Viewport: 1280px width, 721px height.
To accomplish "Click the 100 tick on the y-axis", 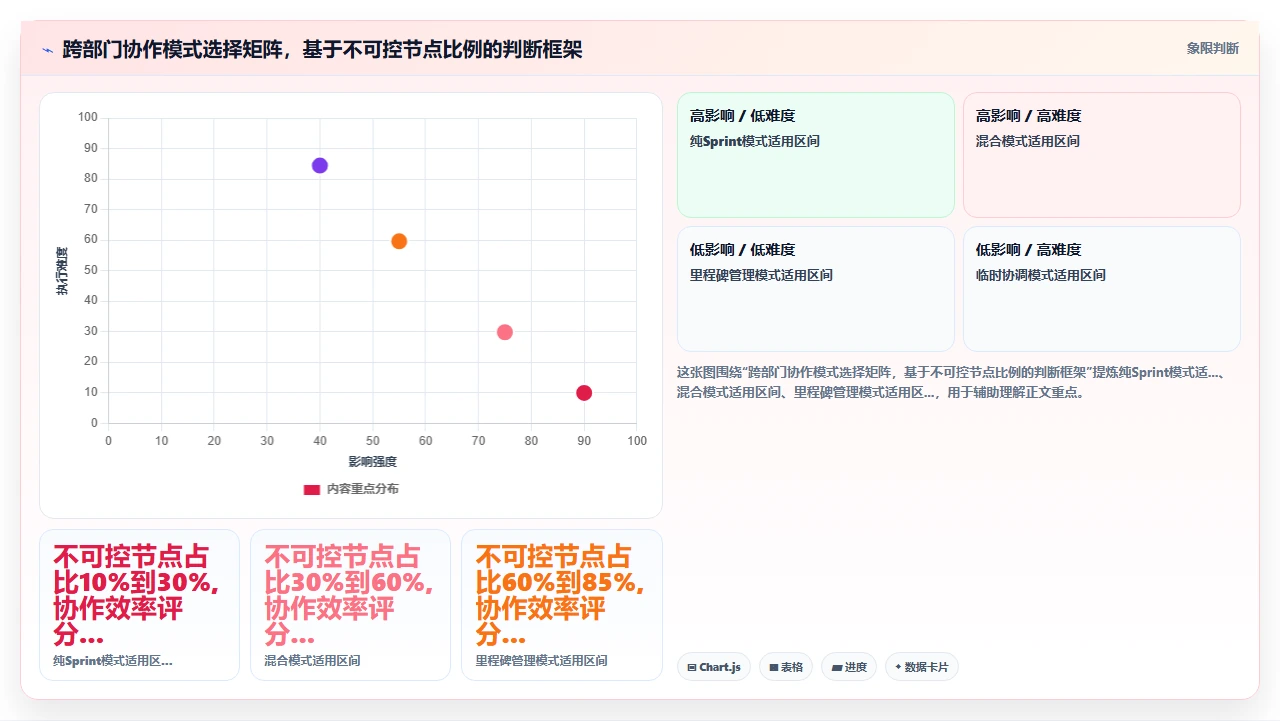I will click(88, 118).
